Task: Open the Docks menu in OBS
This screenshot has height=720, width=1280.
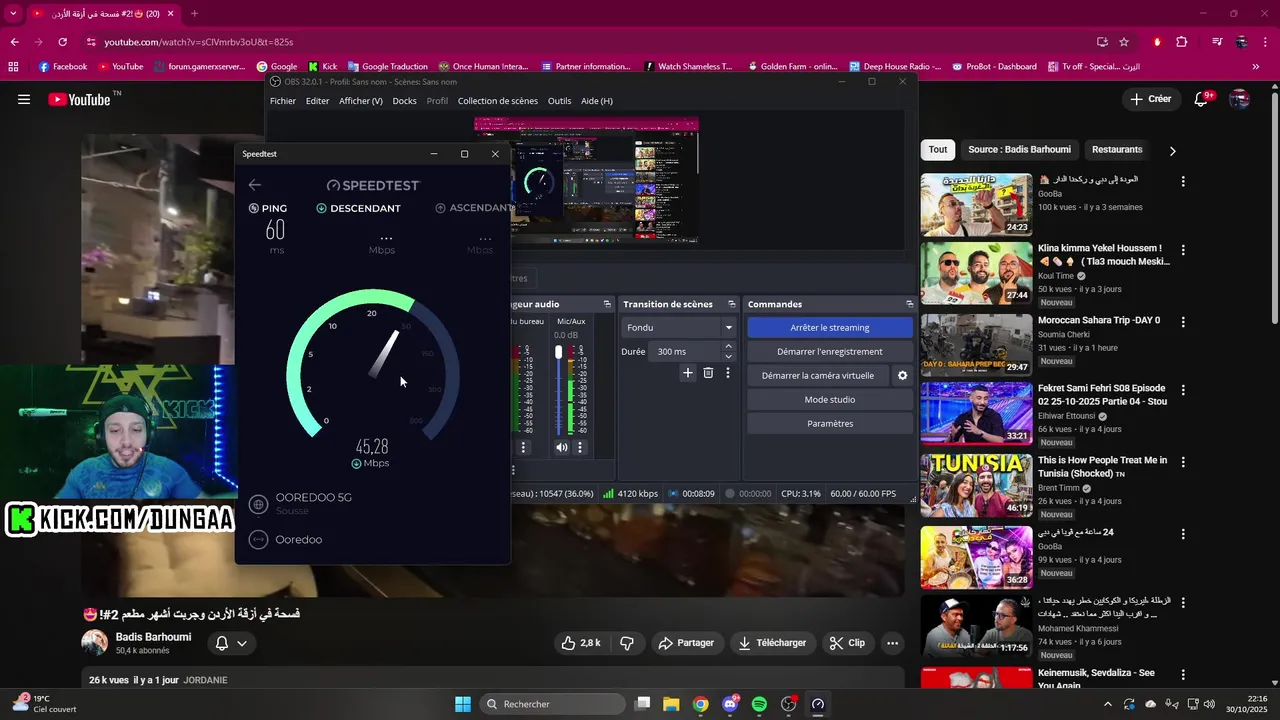Action: (x=404, y=101)
